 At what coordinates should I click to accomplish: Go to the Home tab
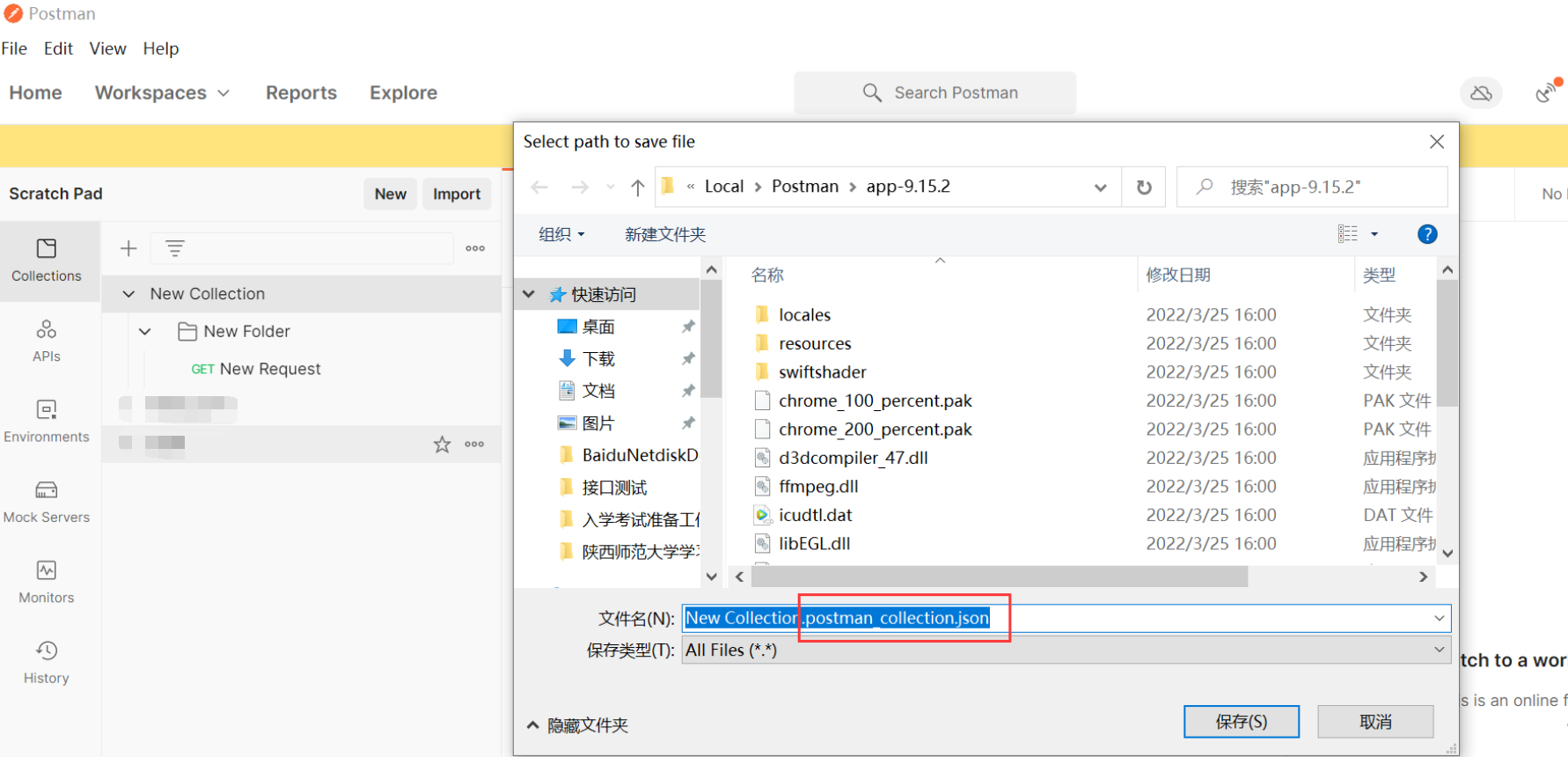[35, 92]
